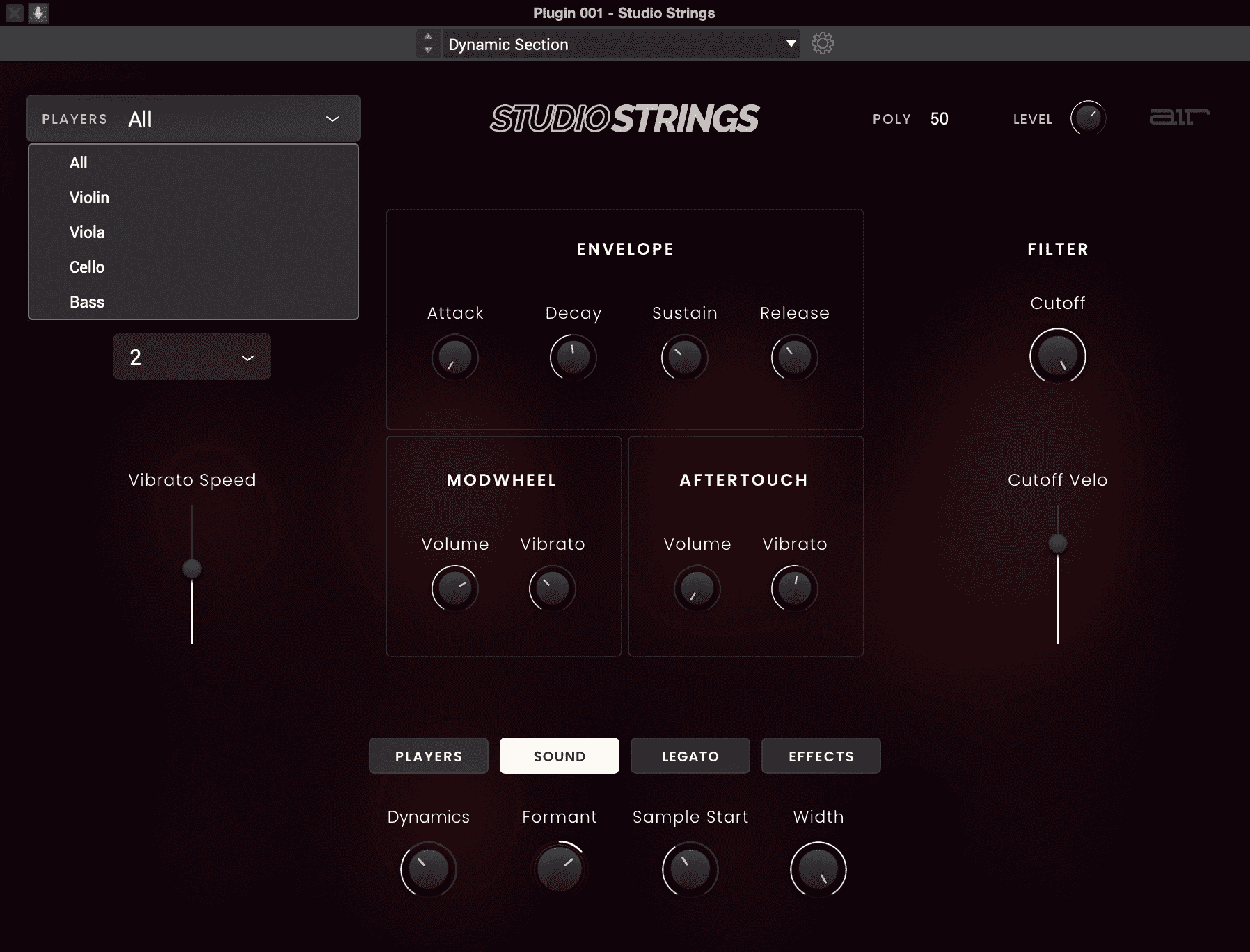Click the Formant knob
Image resolution: width=1250 pixels, height=952 pixels.
pyautogui.click(x=559, y=869)
